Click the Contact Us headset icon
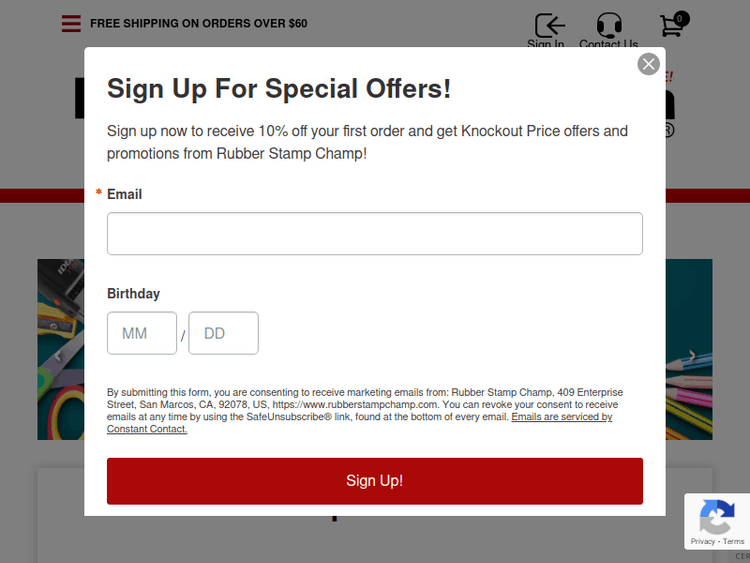 tap(608, 25)
